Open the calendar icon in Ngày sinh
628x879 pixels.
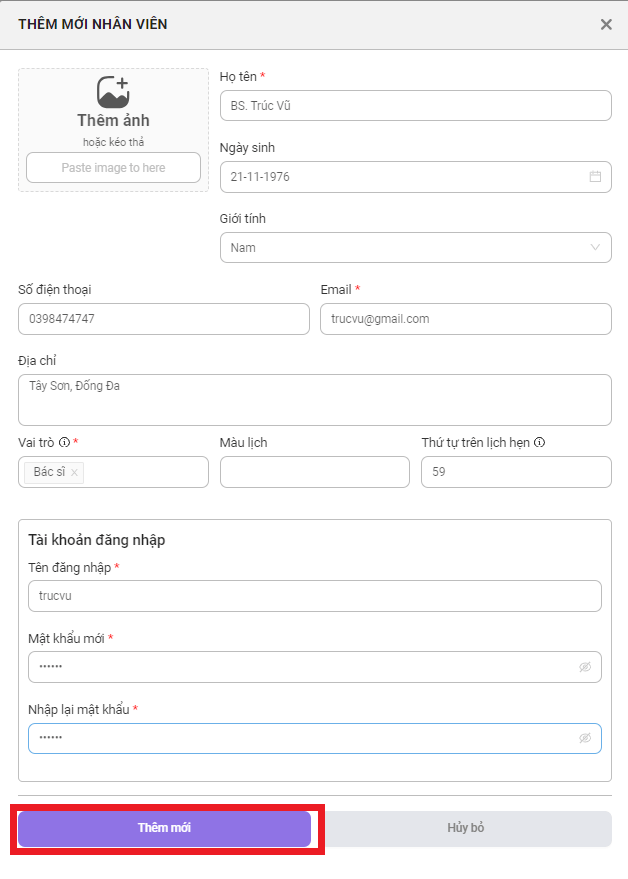click(x=595, y=177)
